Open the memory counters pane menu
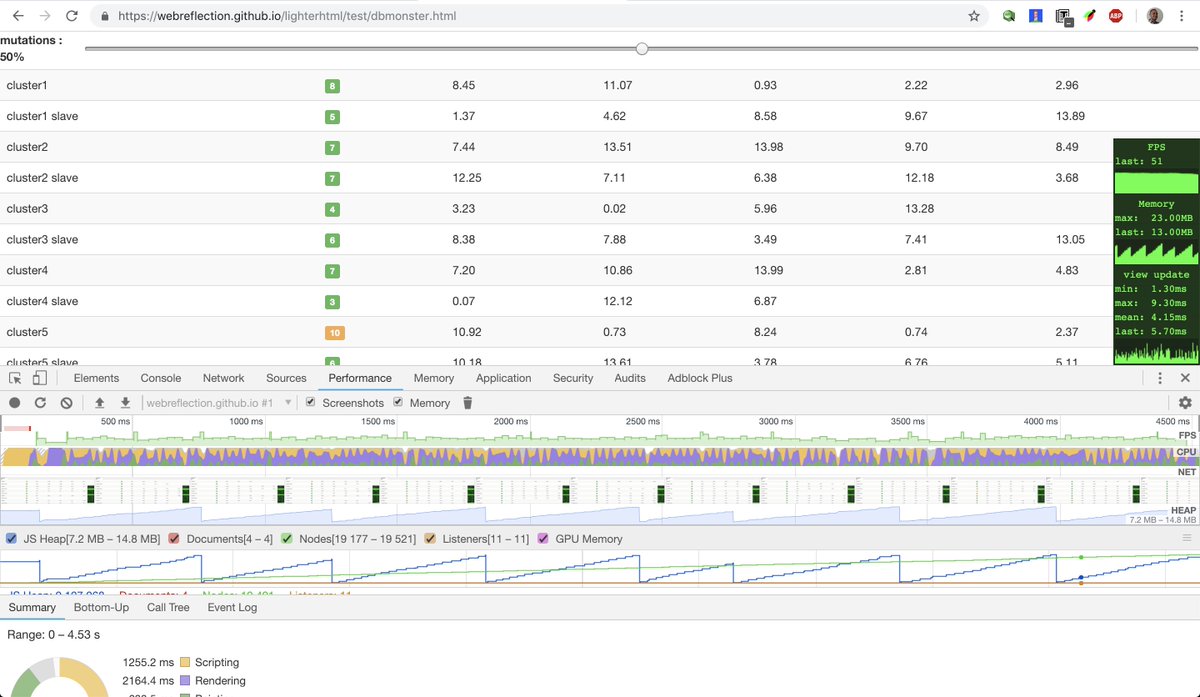 [x=1187, y=538]
